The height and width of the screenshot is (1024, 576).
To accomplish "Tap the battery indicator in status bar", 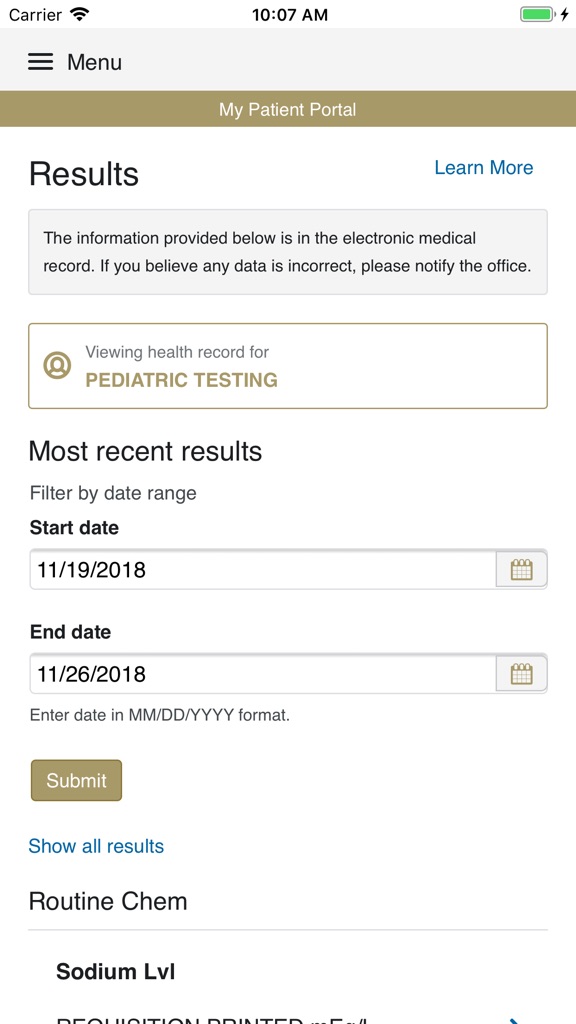I will pos(536,15).
